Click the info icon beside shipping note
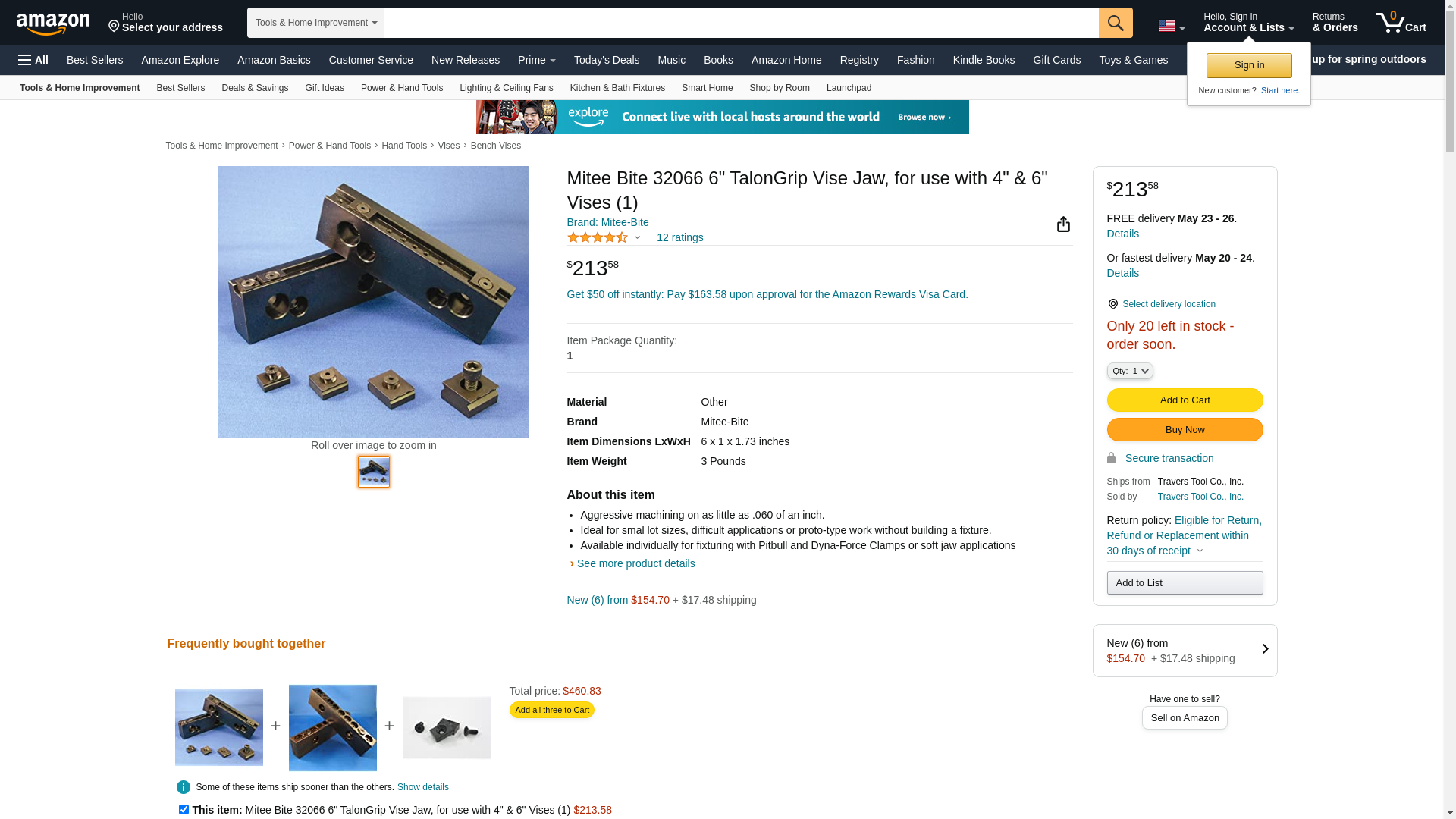The width and height of the screenshot is (1456, 819). (x=184, y=787)
